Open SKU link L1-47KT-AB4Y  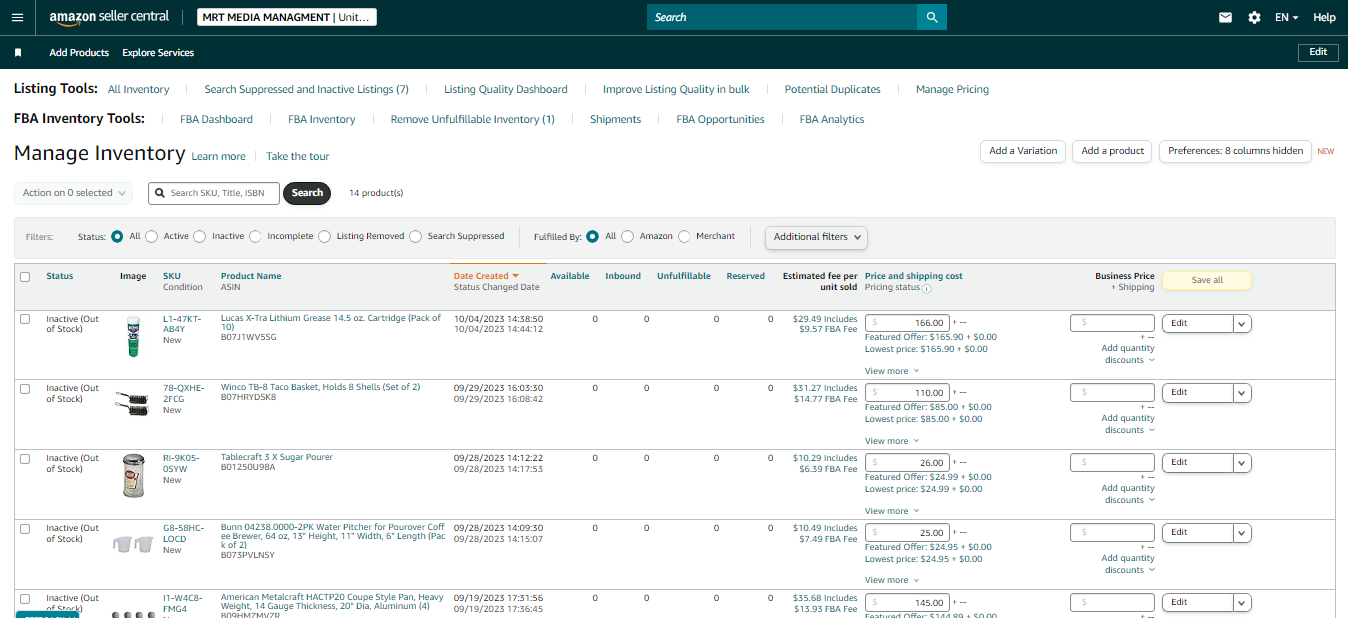[x=183, y=324]
